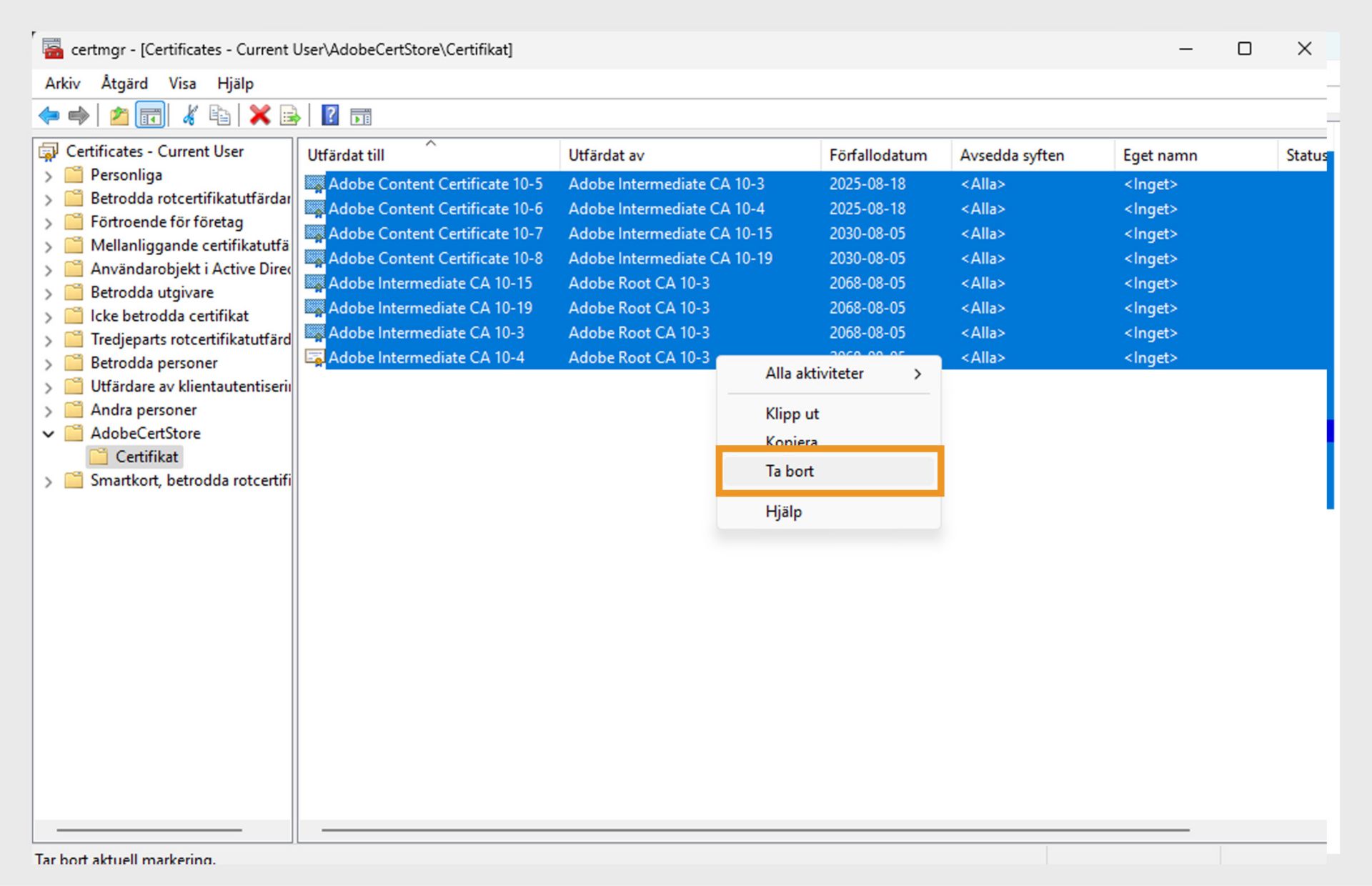The width and height of the screenshot is (1372, 886).
Task: Select the Adobe Content Certificate 10-7 row
Action: (815, 234)
